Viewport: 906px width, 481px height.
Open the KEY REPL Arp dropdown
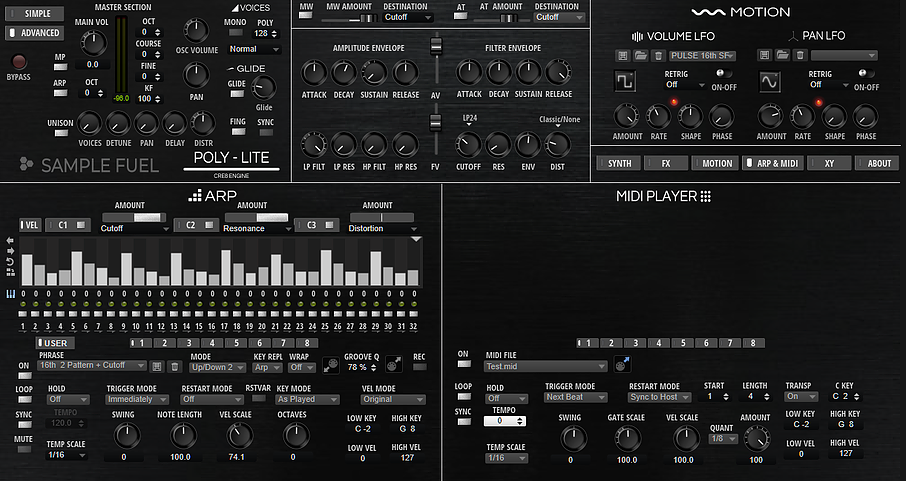click(x=268, y=367)
